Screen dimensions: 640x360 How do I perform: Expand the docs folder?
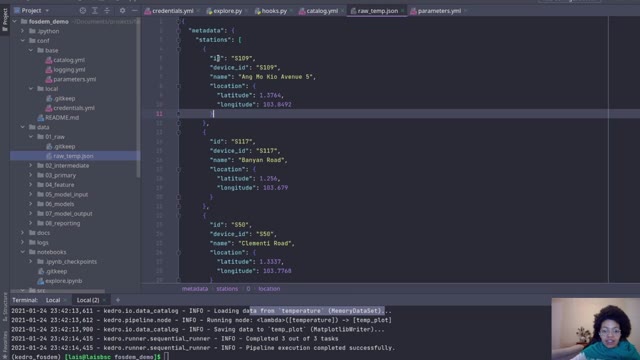pos(22,233)
